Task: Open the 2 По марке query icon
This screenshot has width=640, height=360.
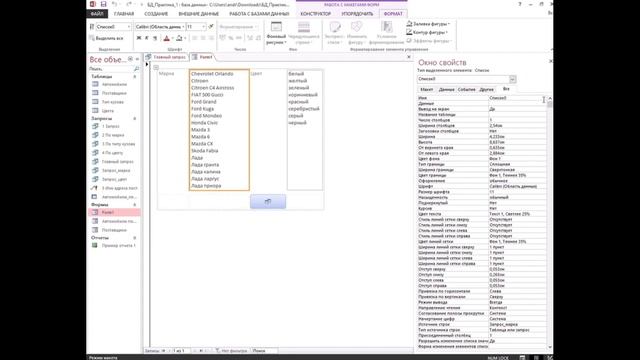Action: [x=95, y=135]
